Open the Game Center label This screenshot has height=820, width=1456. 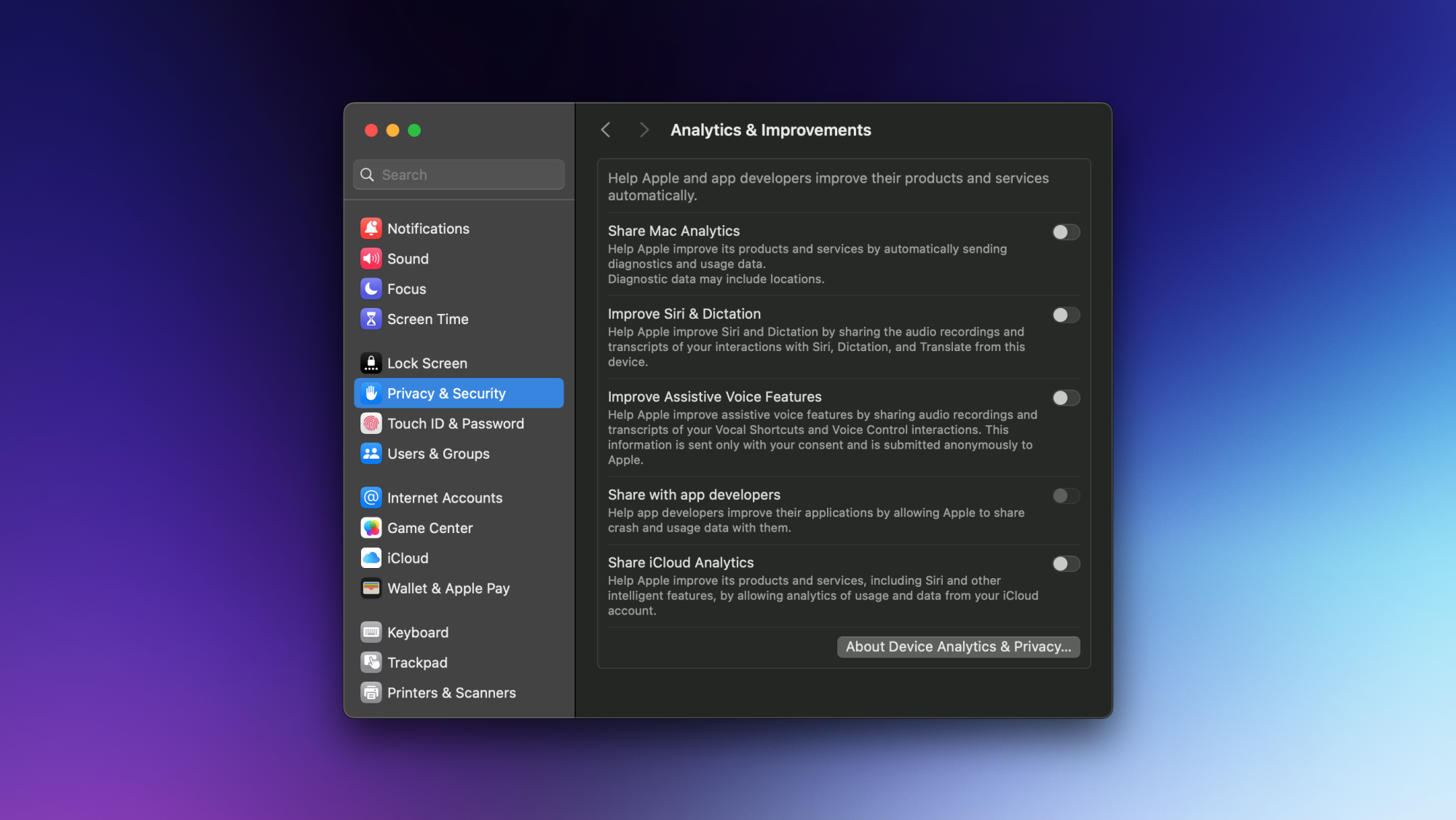point(430,528)
